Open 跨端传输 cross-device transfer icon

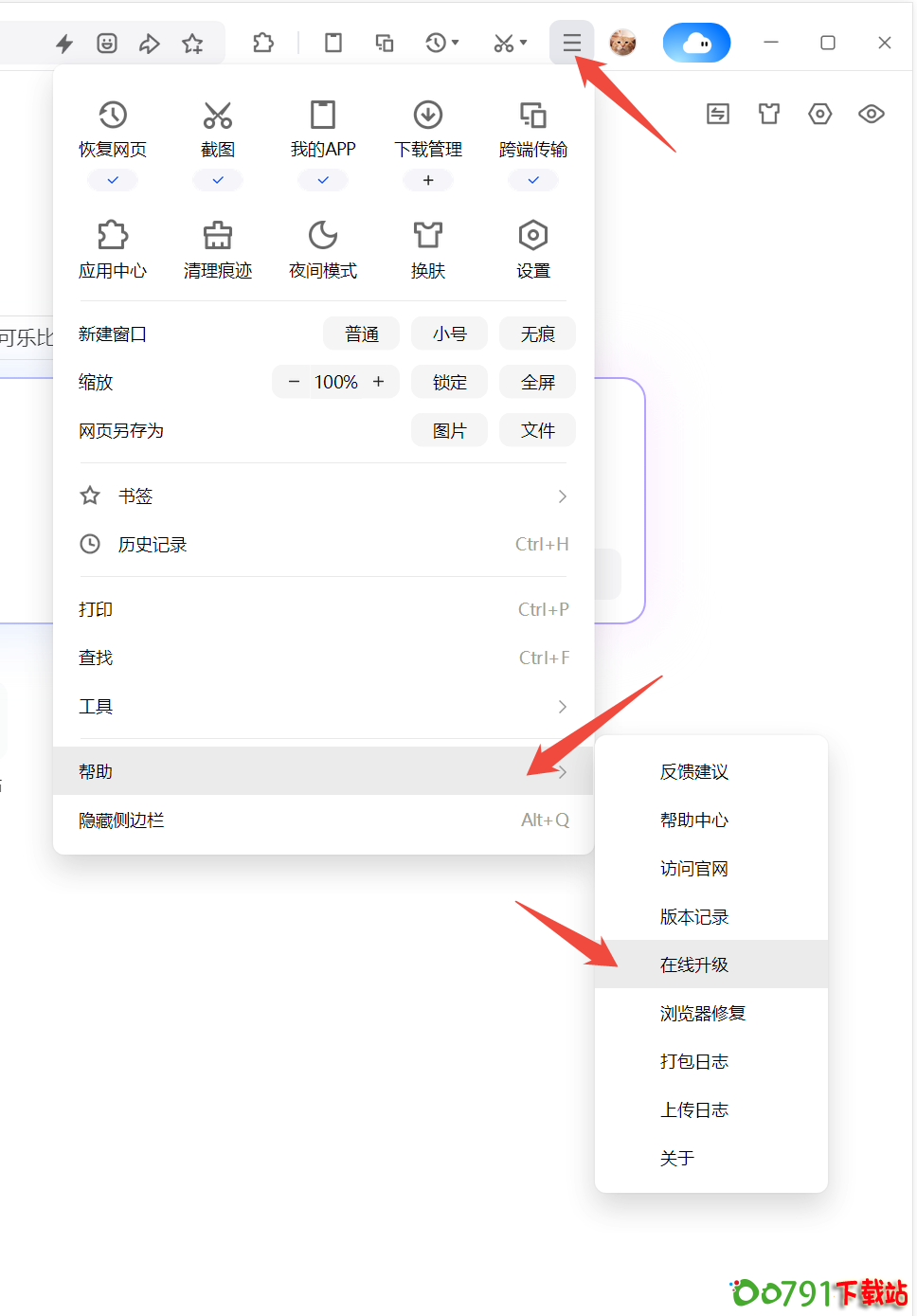pyautogui.click(x=533, y=116)
